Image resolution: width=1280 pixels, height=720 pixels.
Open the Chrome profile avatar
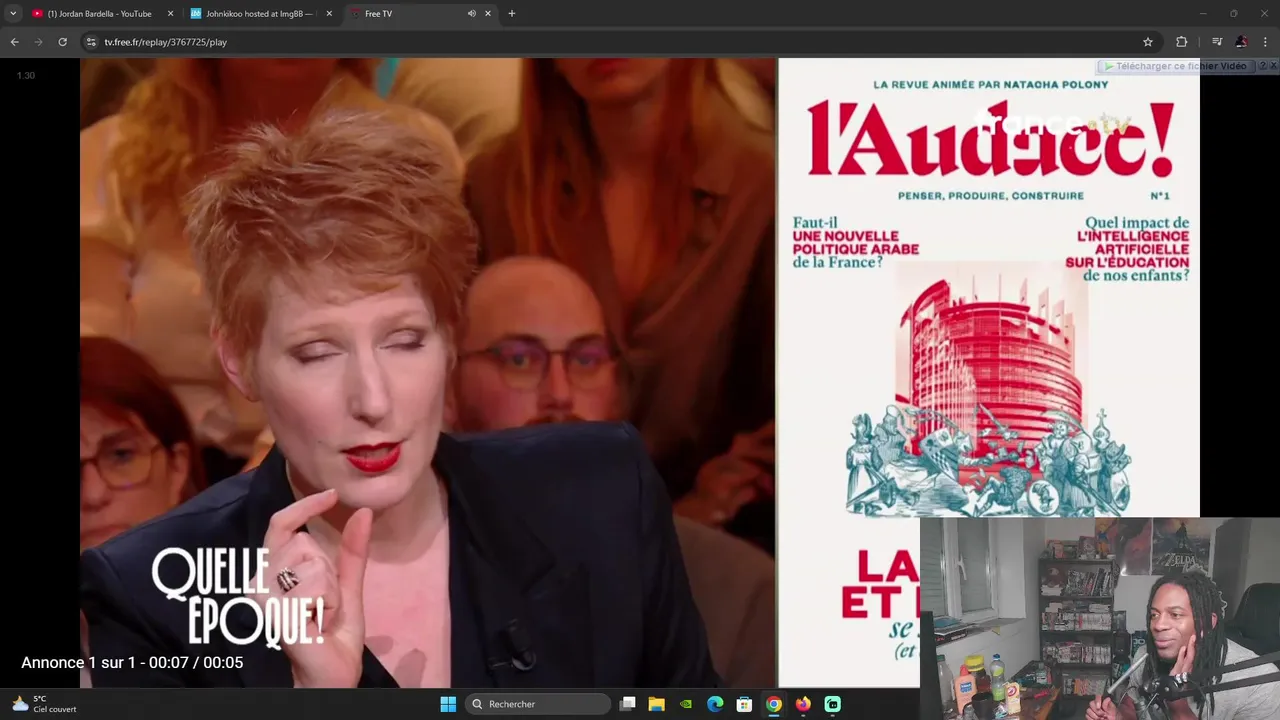[1241, 42]
